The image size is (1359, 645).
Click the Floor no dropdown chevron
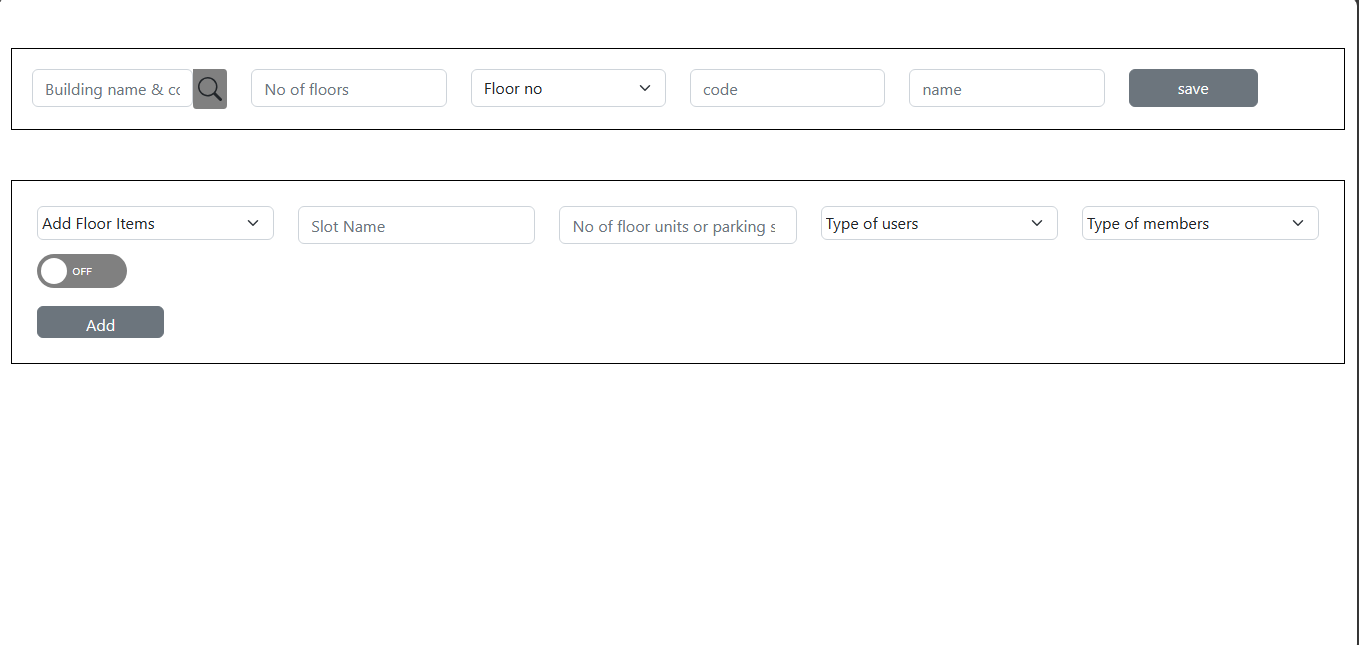(645, 88)
